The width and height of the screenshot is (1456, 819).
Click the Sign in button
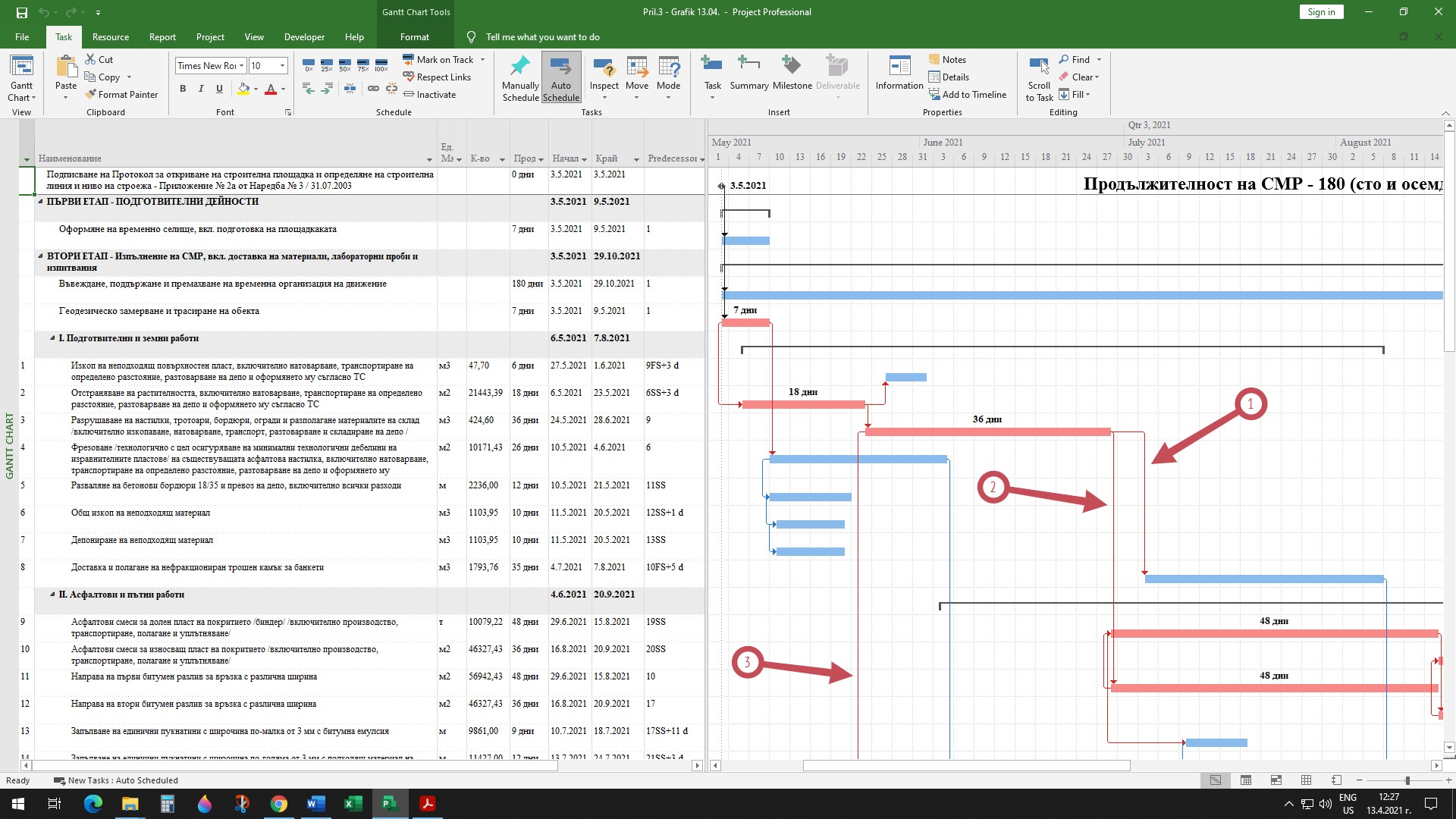(x=1321, y=12)
